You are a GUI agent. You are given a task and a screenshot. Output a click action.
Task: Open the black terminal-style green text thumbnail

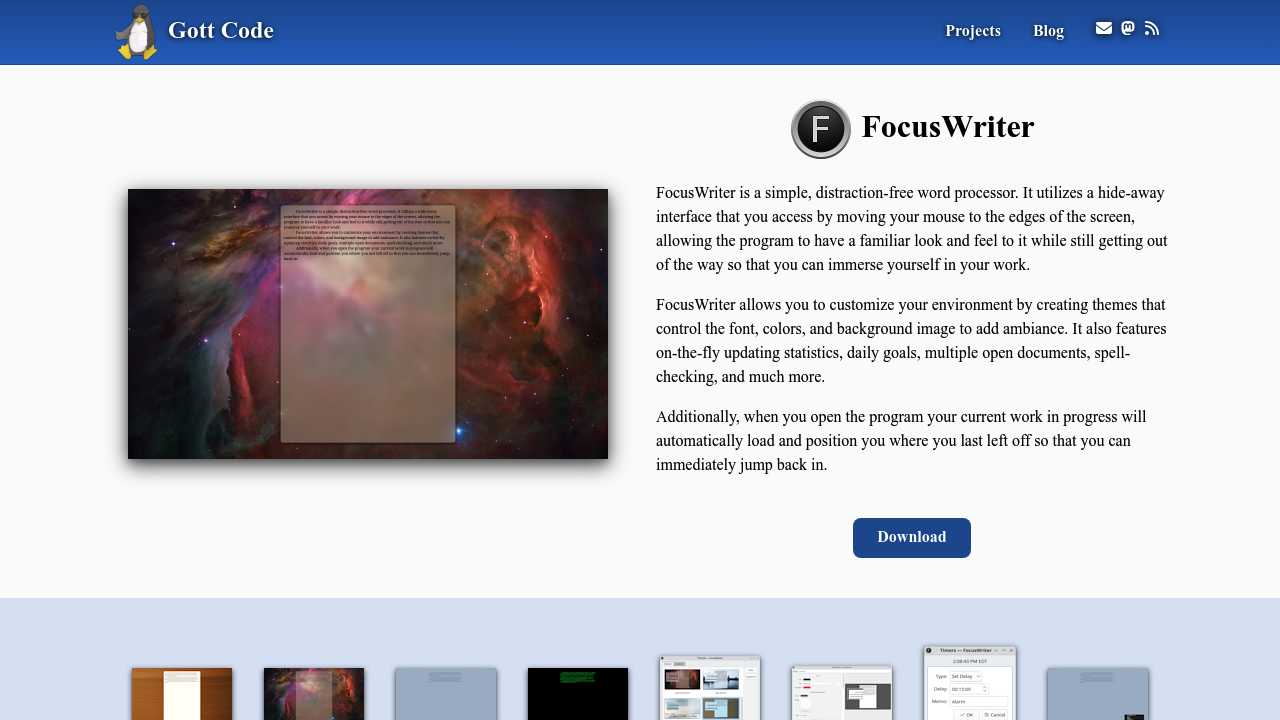point(578,694)
